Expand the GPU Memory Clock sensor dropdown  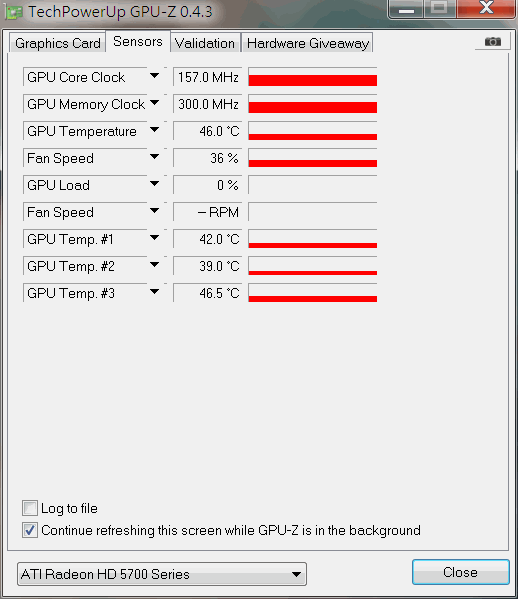(x=154, y=103)
